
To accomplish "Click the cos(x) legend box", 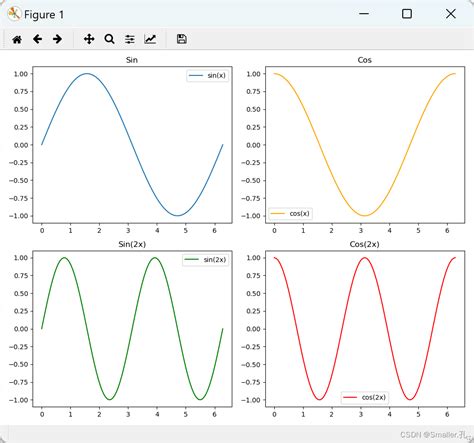I will coord(290,213).
